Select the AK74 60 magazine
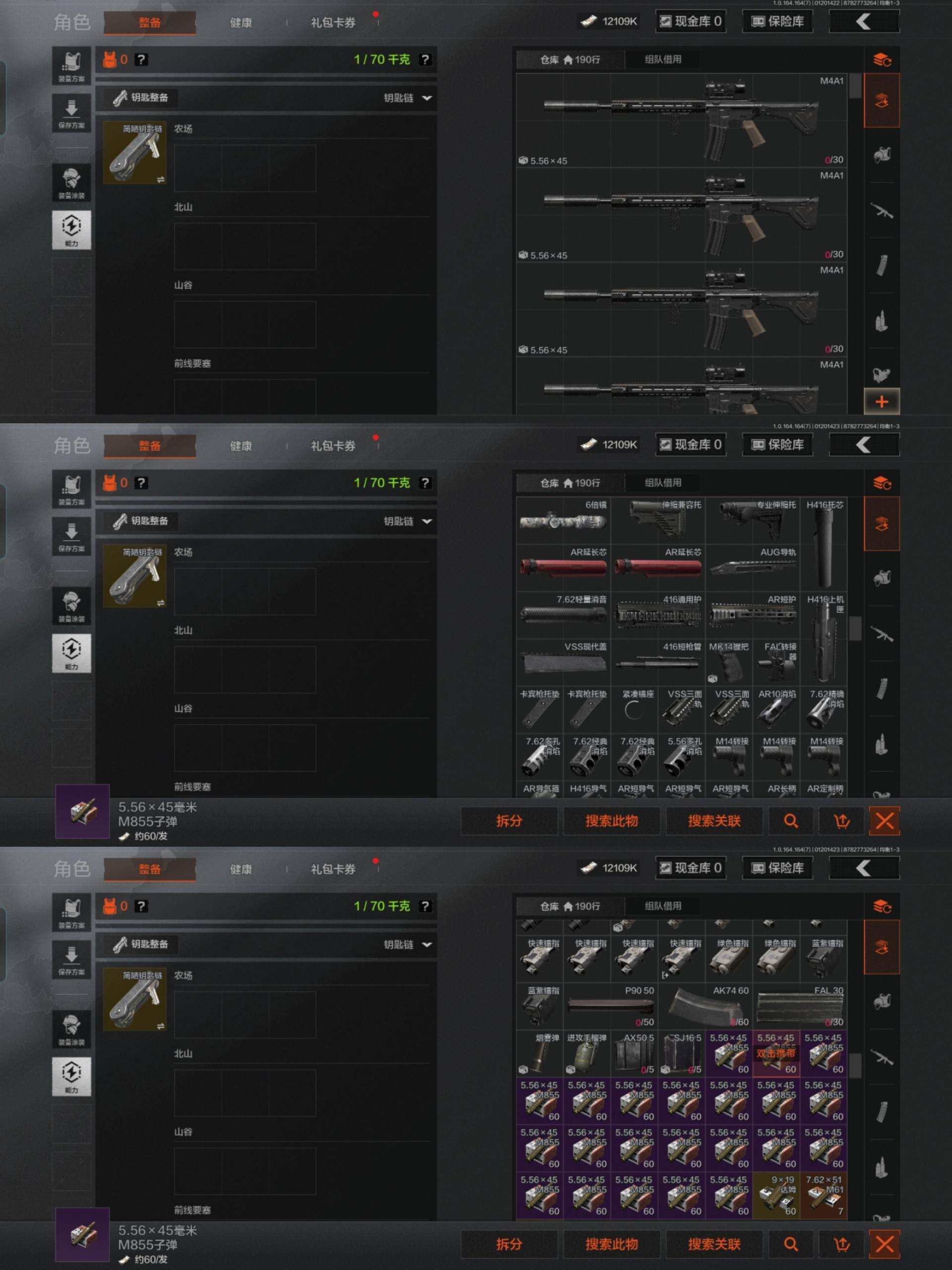 pos(705,1006)
